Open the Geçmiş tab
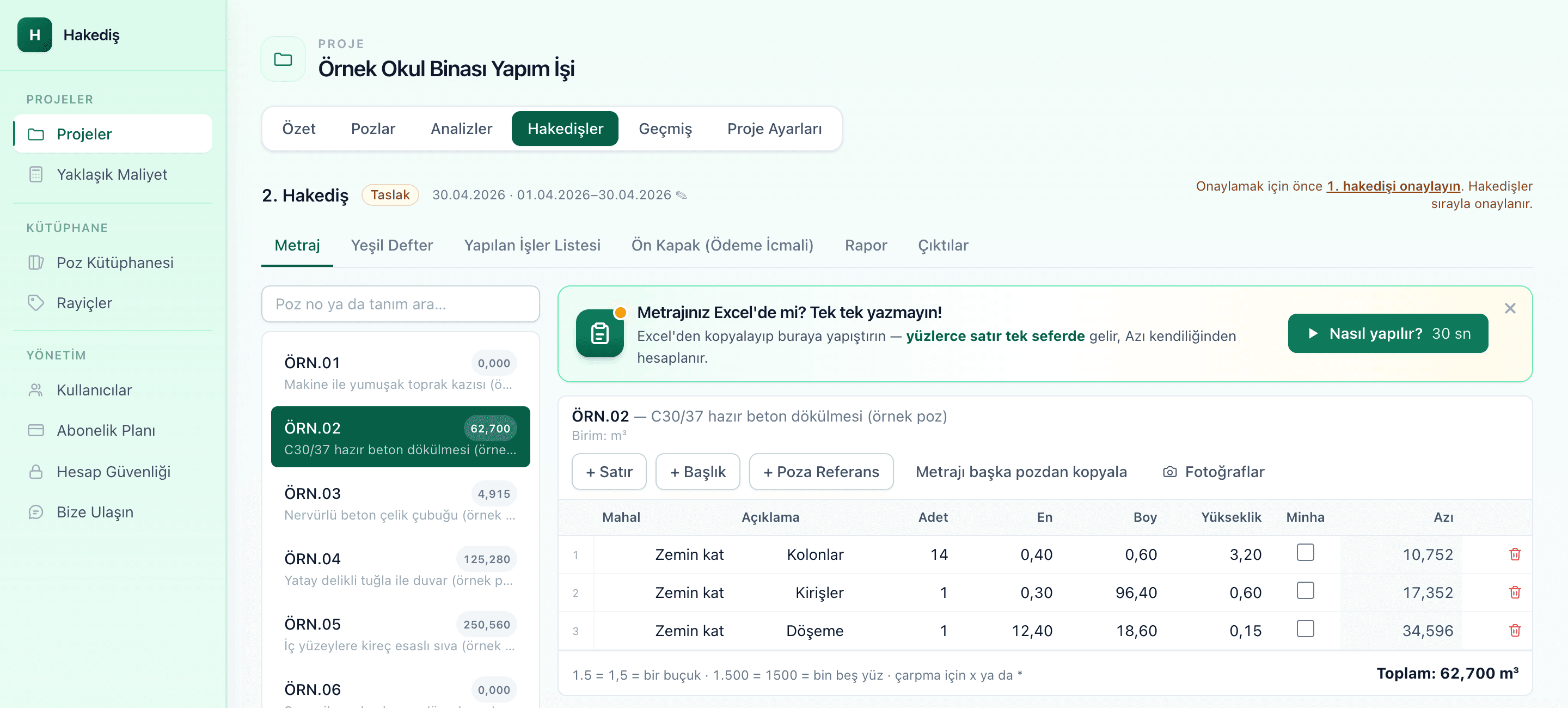Image resolution: width=1568 pixels, height=708 pixels. [x=665, y=129]
